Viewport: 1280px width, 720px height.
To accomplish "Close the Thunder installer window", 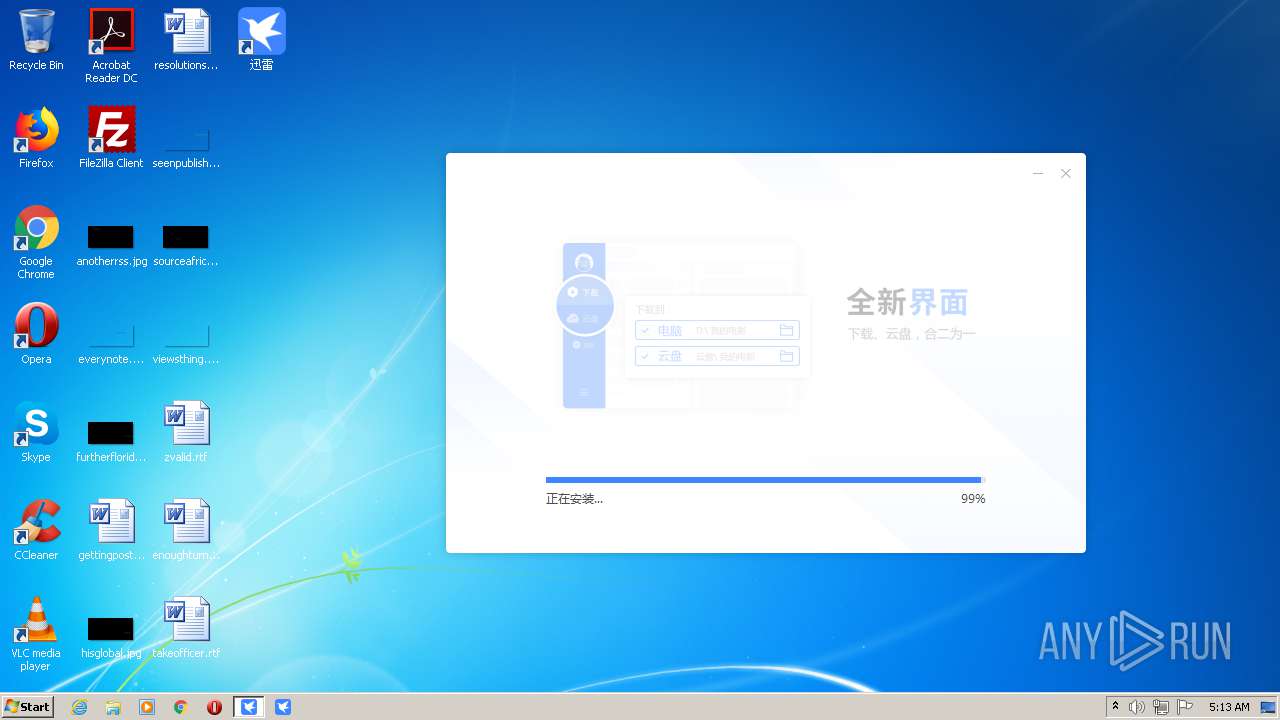I will click(x=1066, y=173).
